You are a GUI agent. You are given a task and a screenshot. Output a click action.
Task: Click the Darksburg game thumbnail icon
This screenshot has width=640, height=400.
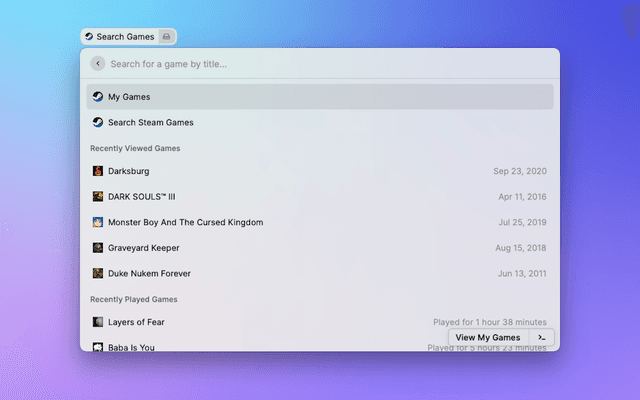[x=98, y=171]
